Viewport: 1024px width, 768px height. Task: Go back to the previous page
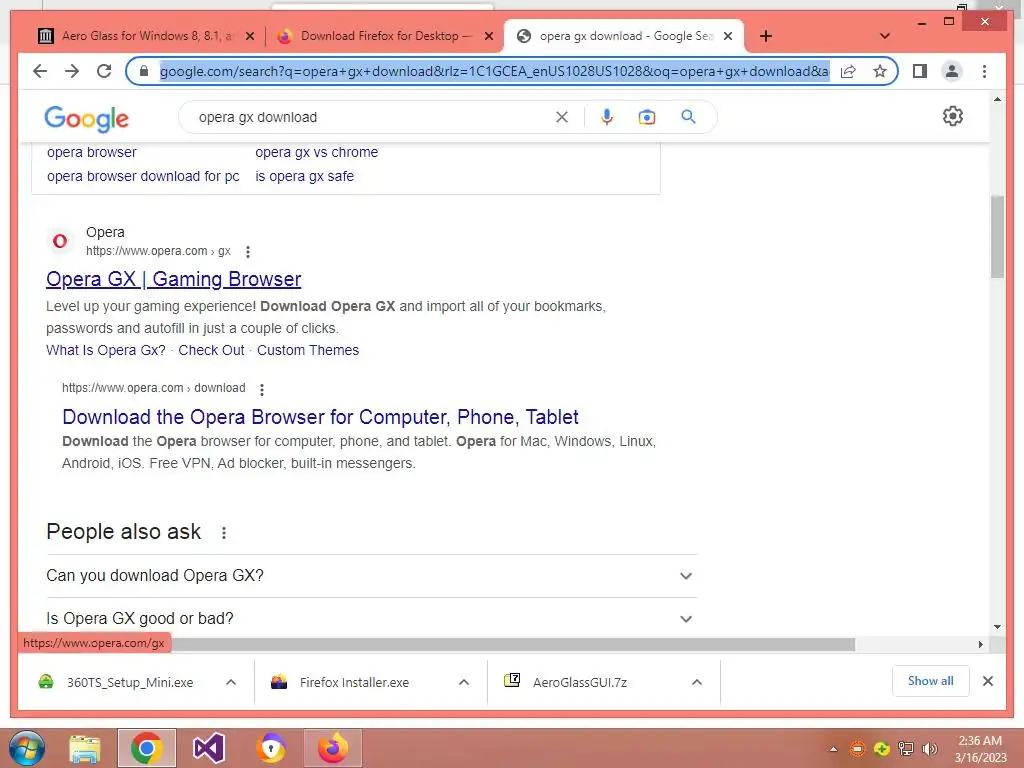coord(40,71)
